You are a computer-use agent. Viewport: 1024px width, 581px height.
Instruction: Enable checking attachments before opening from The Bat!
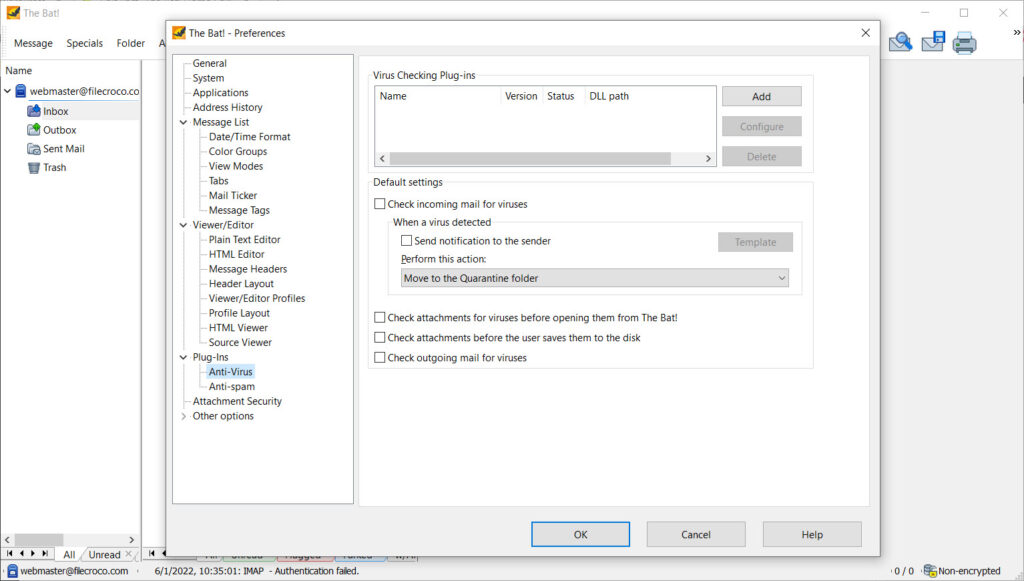click(379, 317)
